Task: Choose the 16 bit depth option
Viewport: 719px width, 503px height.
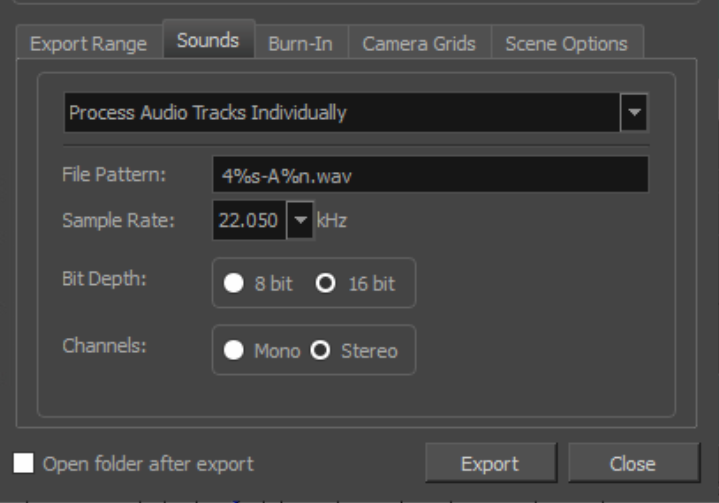Action: click(x=326, y=283)
